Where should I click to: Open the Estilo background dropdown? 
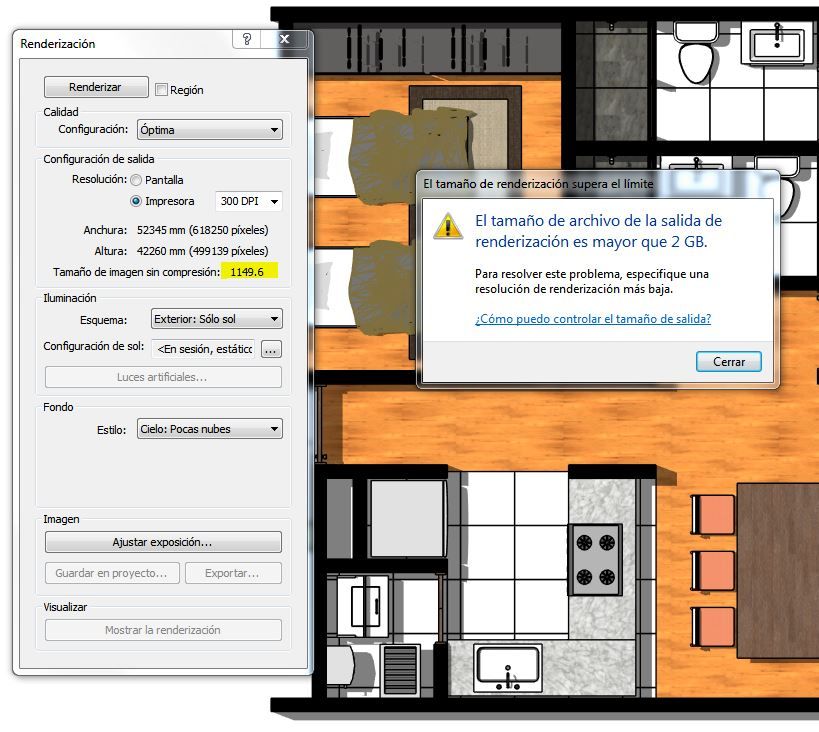click(209, 429)
